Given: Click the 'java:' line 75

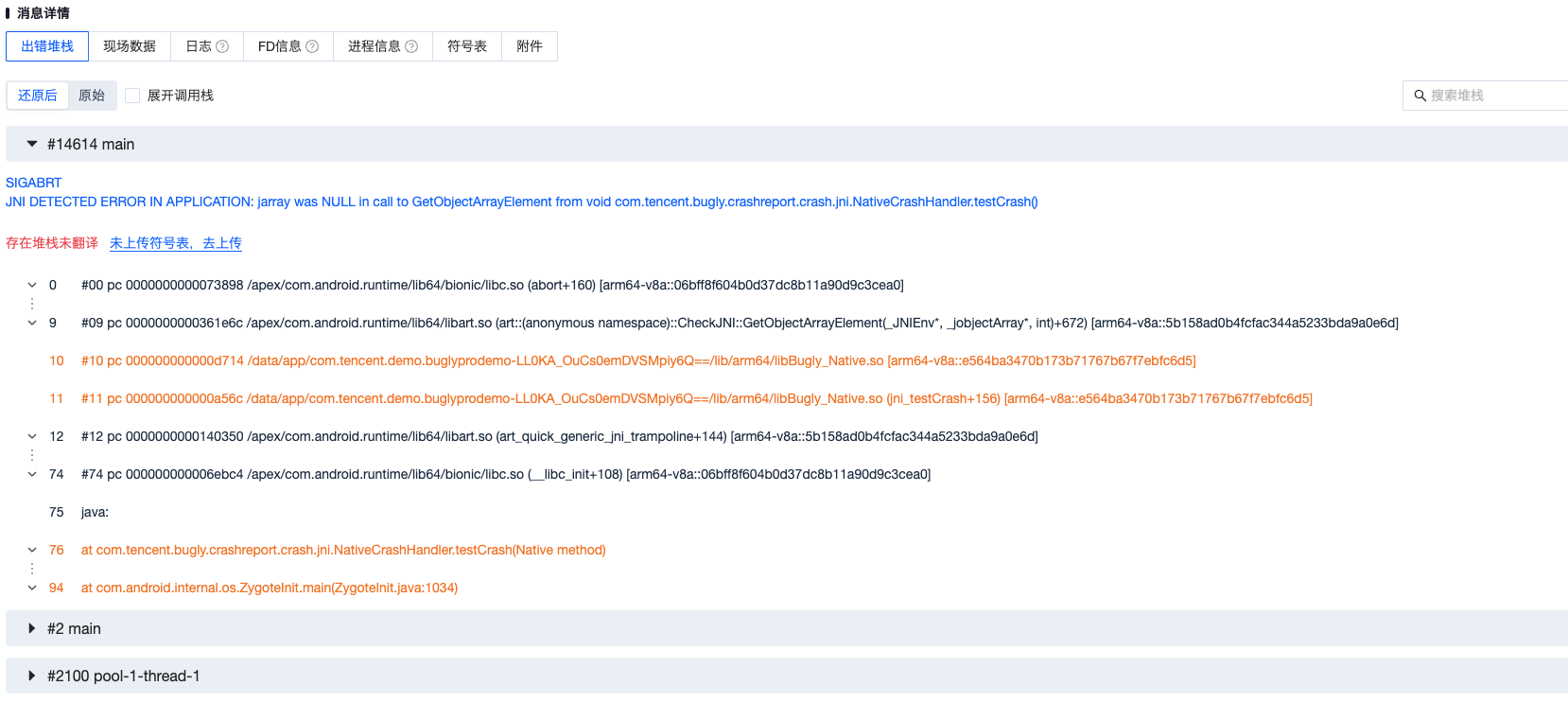Looking at the screenshot, I should click(x=95, y=512).
